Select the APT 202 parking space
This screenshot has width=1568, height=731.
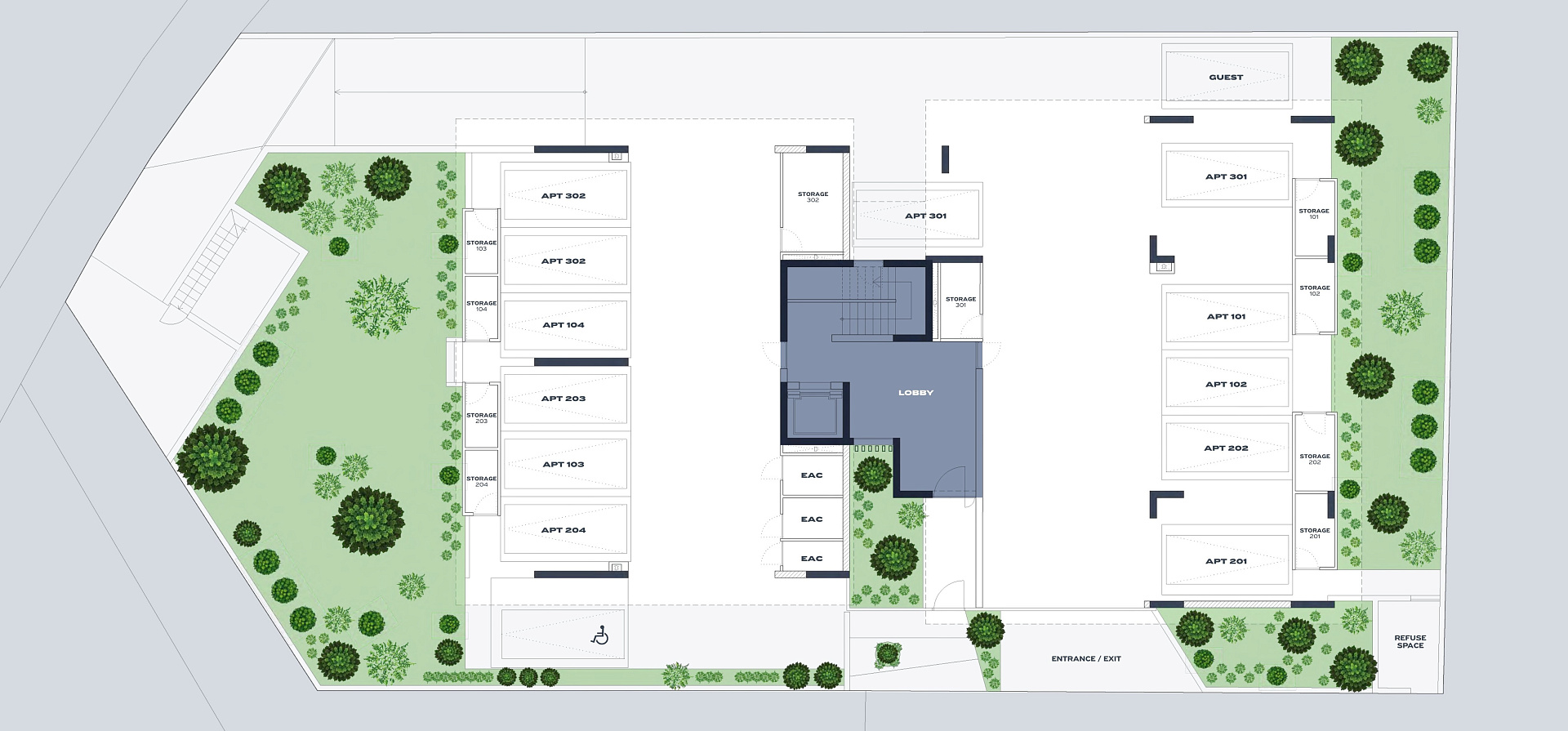tap(1226, 448)
